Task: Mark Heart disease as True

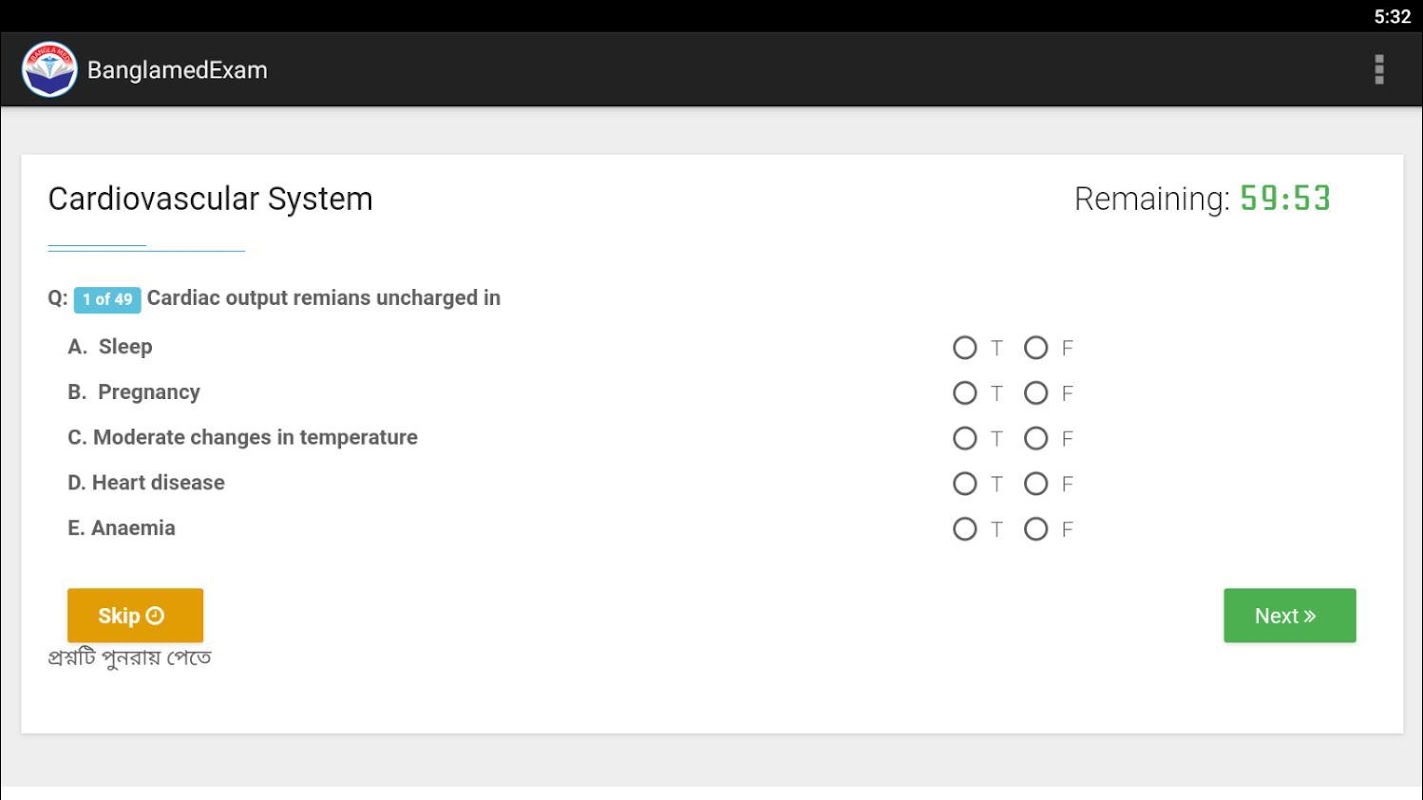Action: [965, 484]
